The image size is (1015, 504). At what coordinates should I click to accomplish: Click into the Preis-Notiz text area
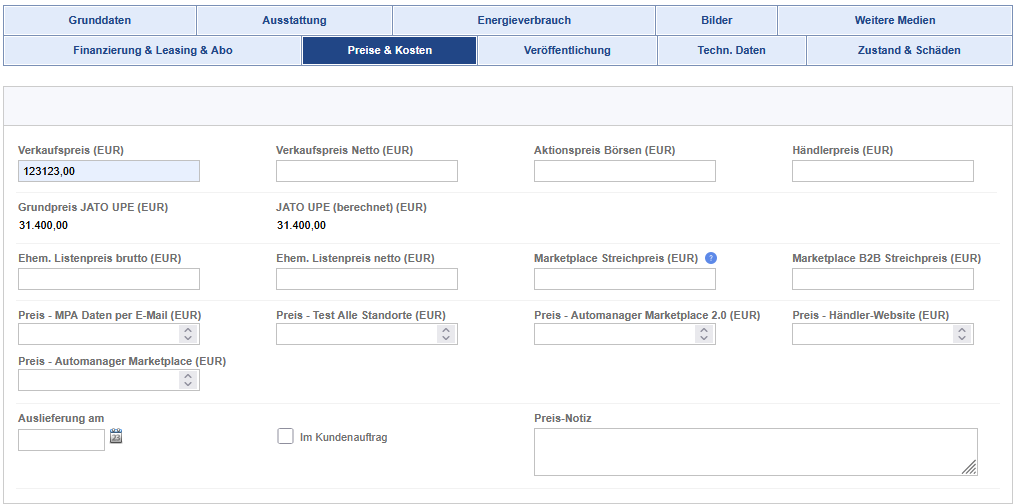click(755, 452)
